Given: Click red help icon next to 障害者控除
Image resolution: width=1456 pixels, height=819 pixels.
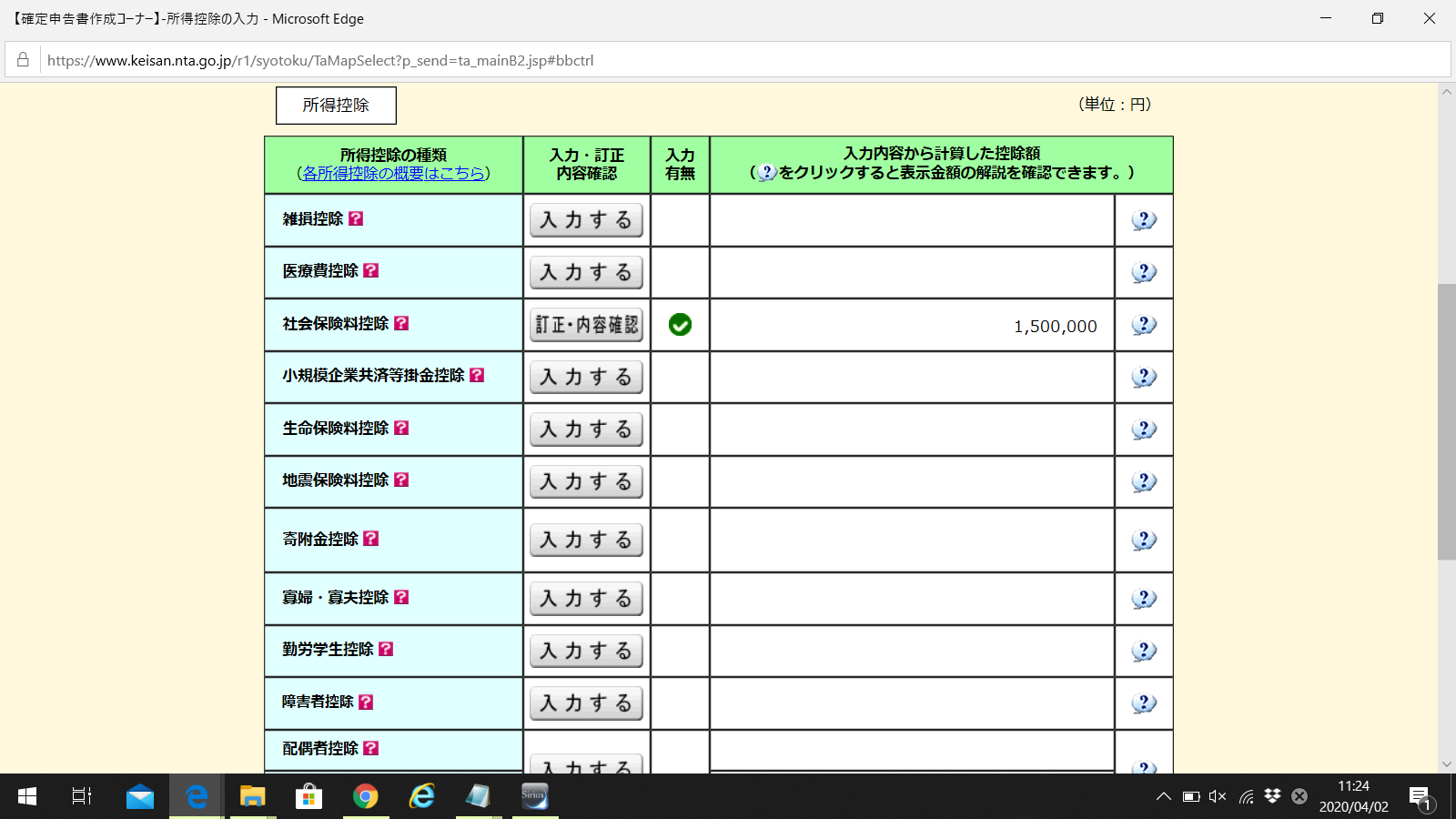Looking at the screenshot, I should [x=366, y=702].
